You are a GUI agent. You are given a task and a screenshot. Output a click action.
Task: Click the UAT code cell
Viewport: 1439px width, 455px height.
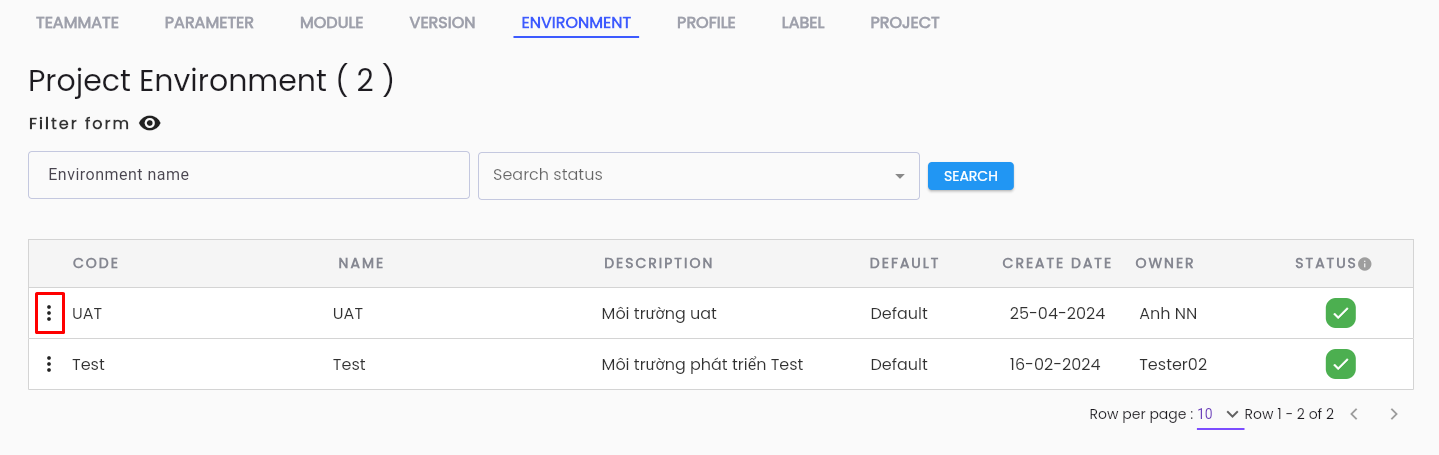pos(87,314)
